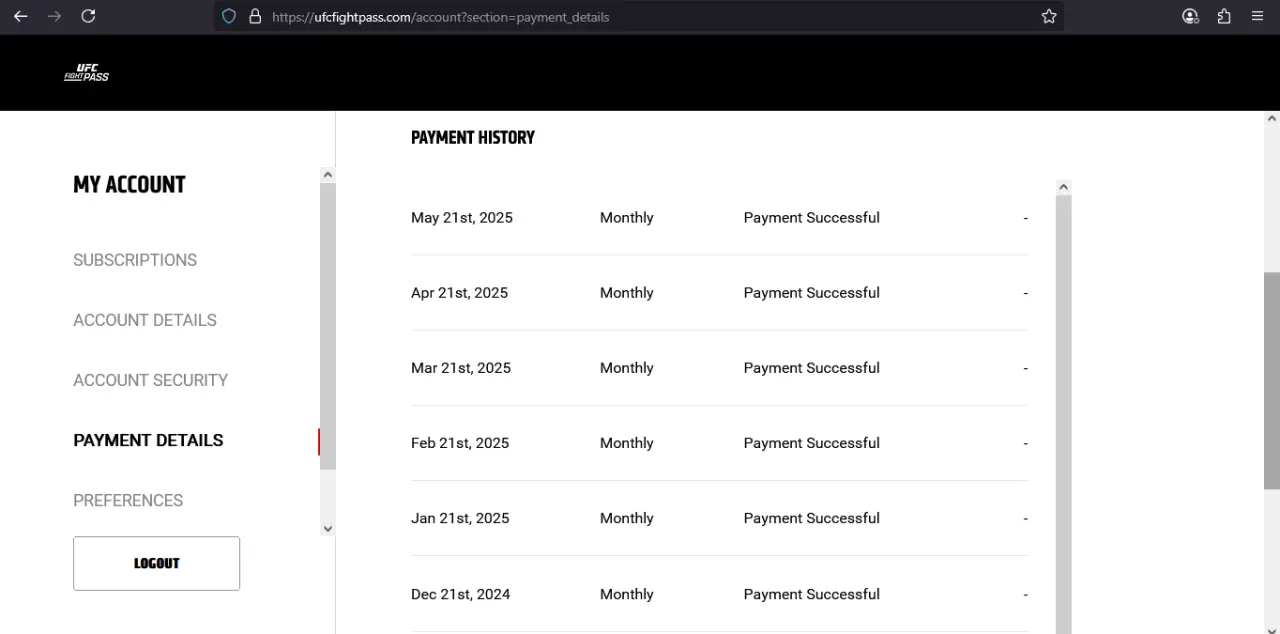
Task: Select the May 21st, 2025 date
Action: (462, 218)
